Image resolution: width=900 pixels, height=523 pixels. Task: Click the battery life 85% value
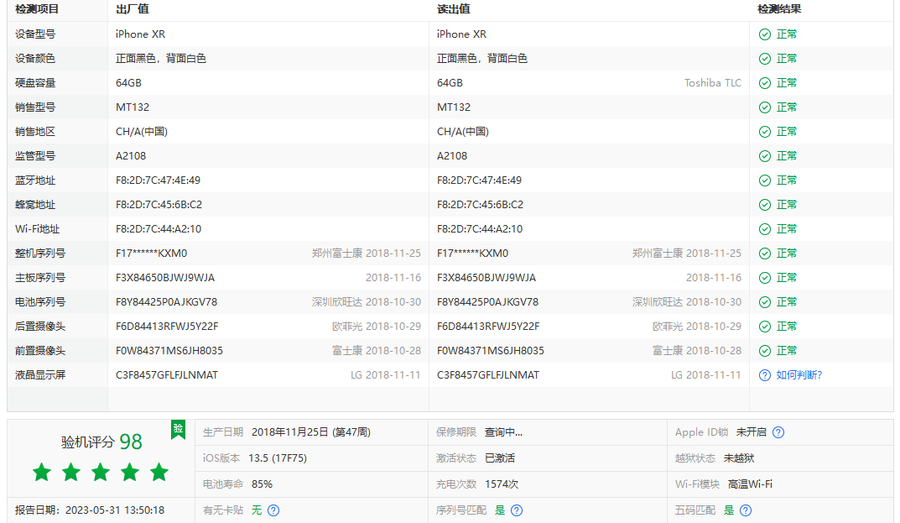coord(262,485)
